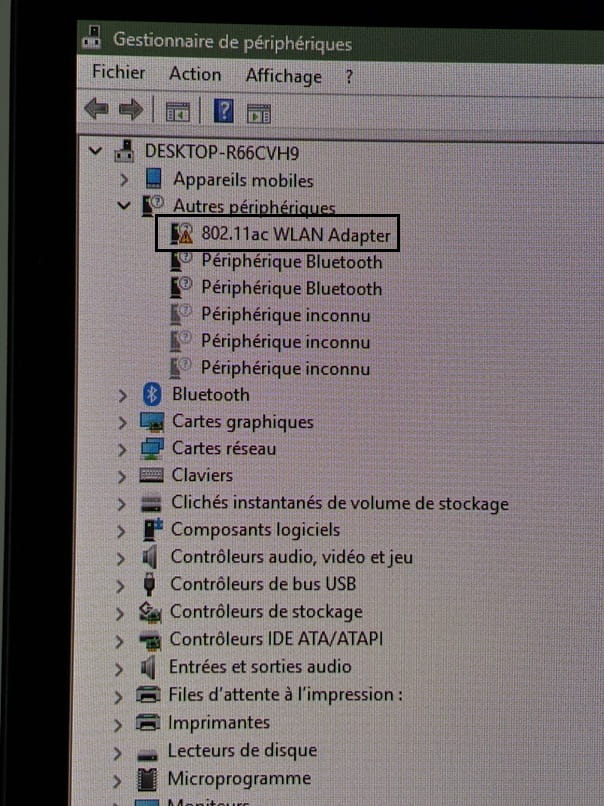Expand Clichés instantanés de volume de stockage

121,504
